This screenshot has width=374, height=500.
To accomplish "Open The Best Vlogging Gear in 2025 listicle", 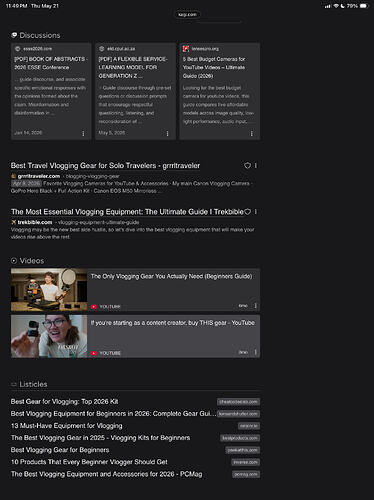I will (100, 438).
